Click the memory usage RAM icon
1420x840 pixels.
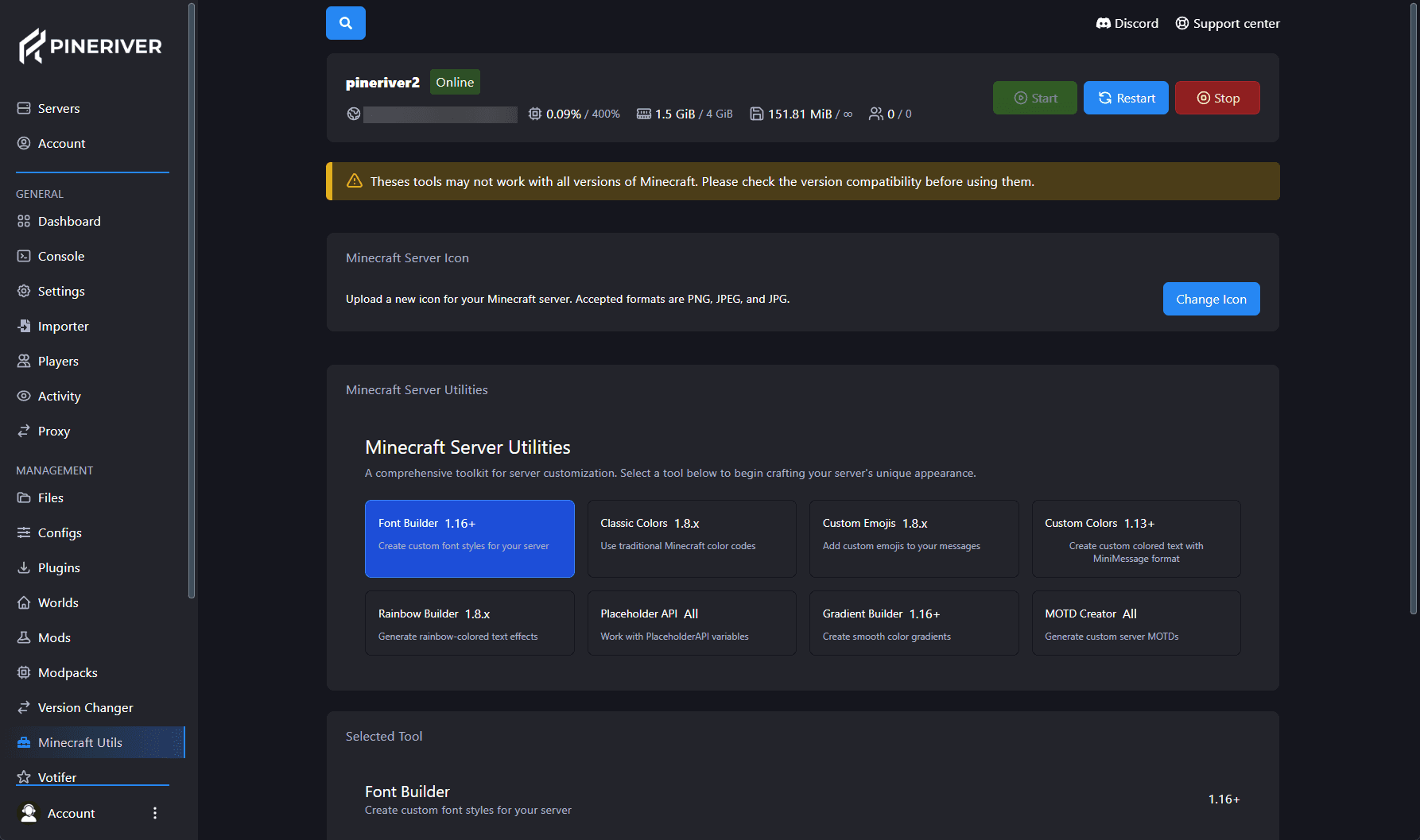coord(644,114)
